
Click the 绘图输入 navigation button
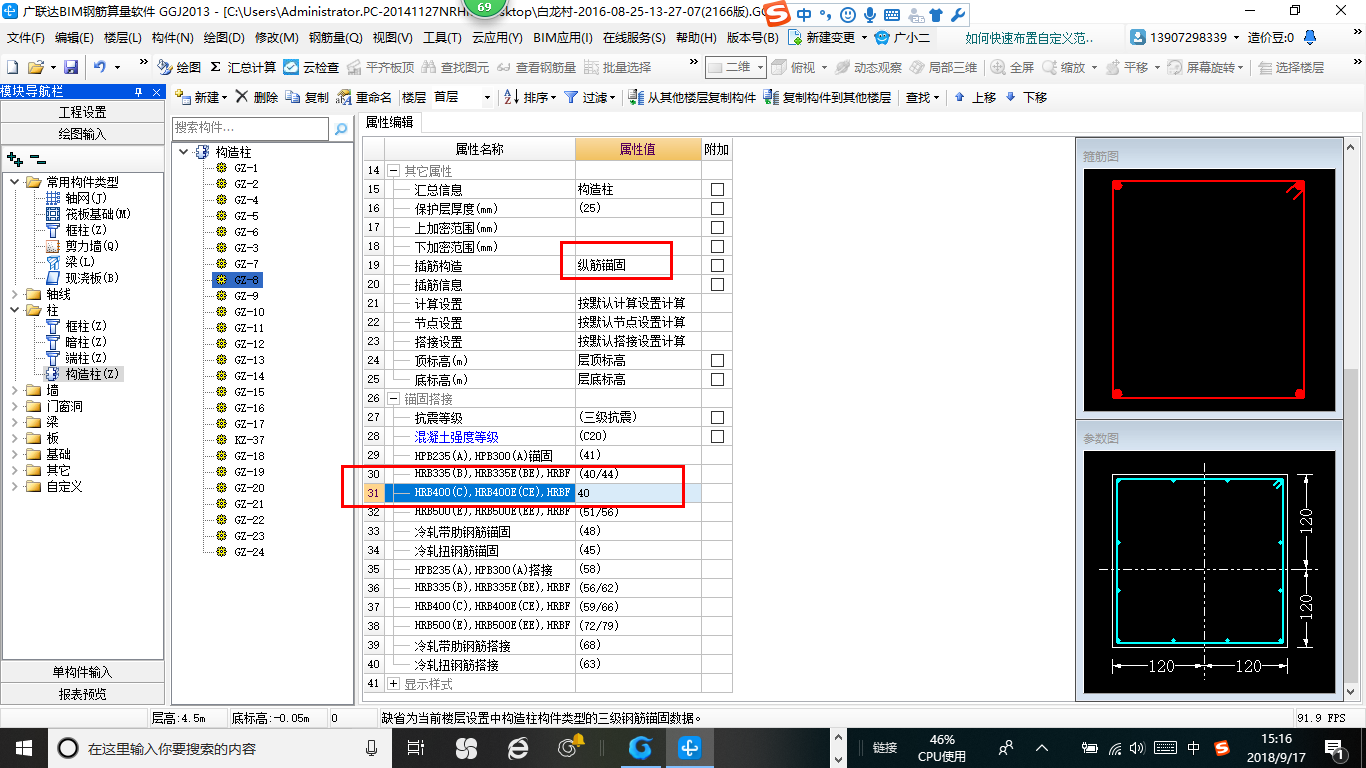tap(82, 133)
